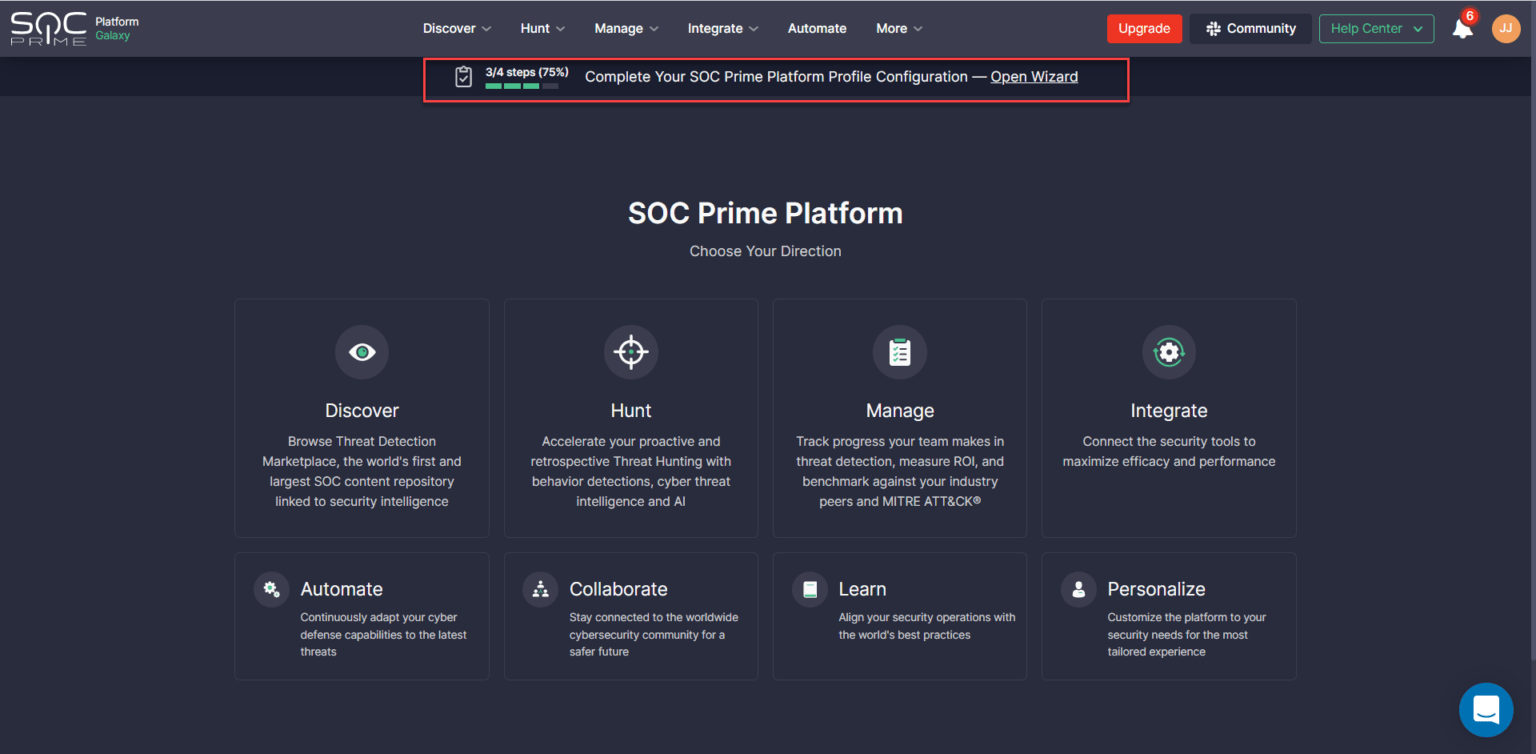This screenshot has width=1536, height=754.
Task: Expand the Help Center dropdown
Action: (1376, 28)
